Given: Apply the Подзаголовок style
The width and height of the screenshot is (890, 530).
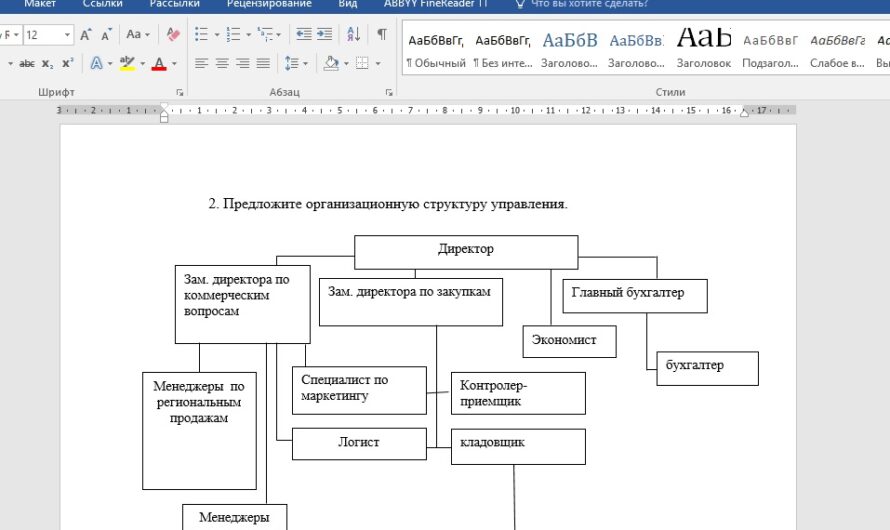Looking at the screenshot, I should click(770, 49).
